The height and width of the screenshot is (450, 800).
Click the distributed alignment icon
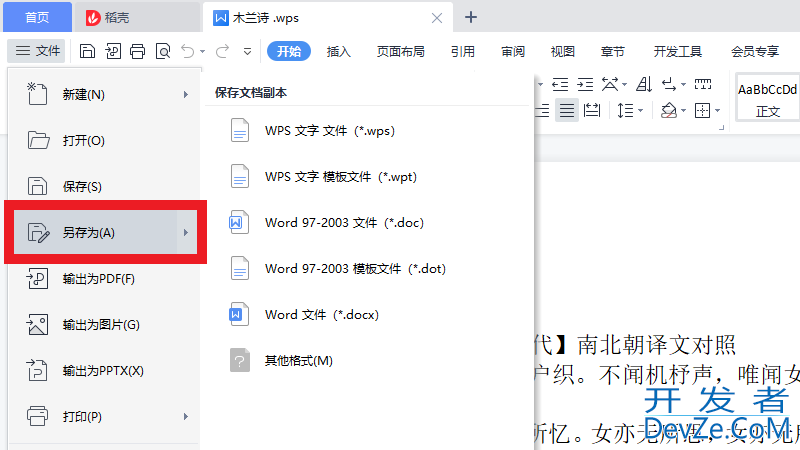592,110
